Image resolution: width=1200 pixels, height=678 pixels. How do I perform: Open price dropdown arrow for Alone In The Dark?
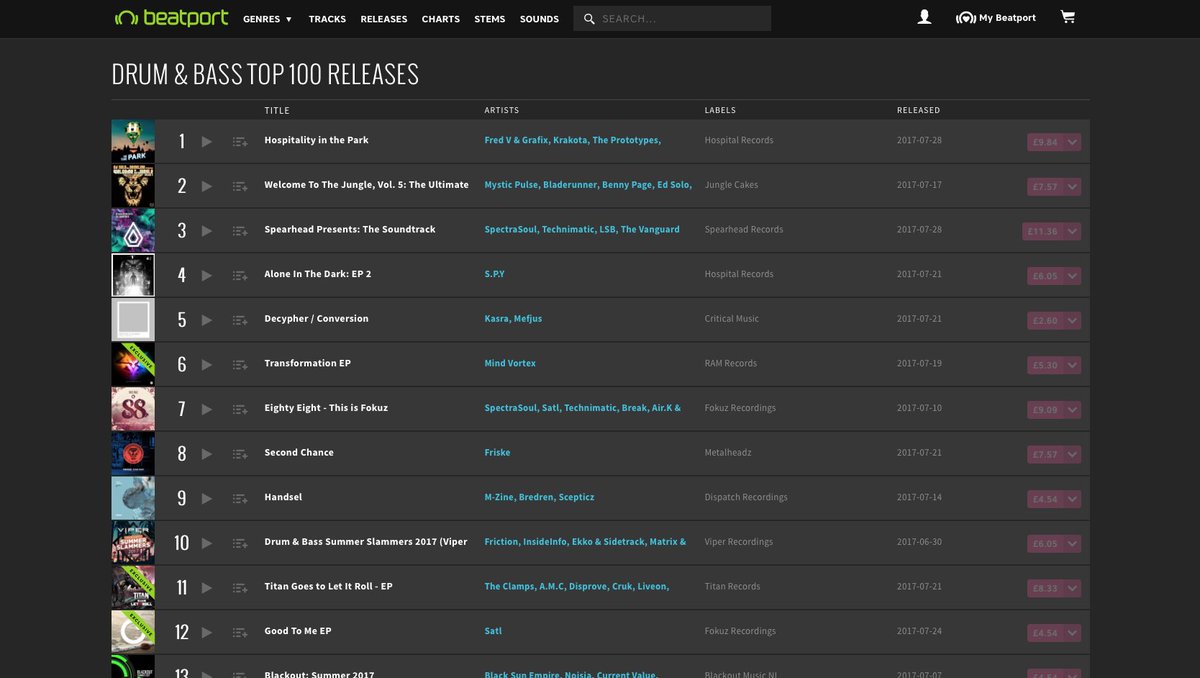click(x=1073, y=276)
